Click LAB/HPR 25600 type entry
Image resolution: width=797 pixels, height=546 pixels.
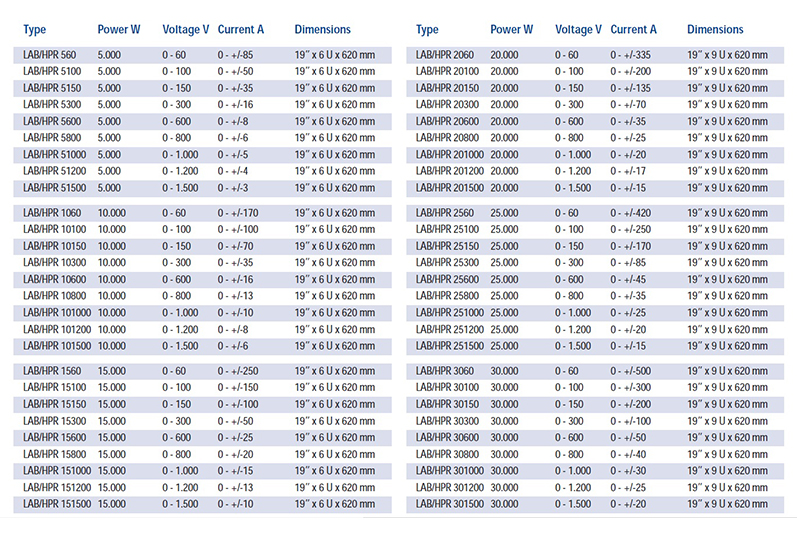(x=447, y=280)
